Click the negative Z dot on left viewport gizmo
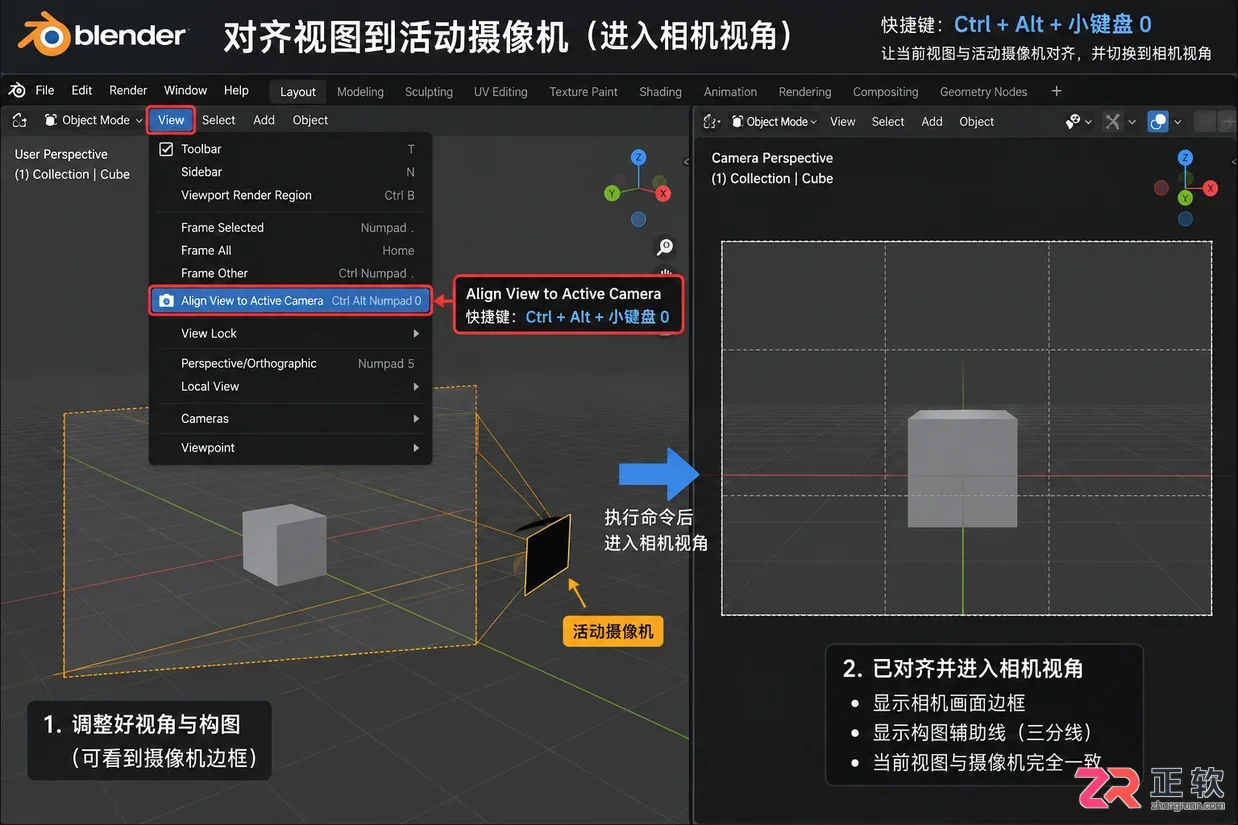The width and height of the screenshot is (1238, 825). (x=638, y=219)
